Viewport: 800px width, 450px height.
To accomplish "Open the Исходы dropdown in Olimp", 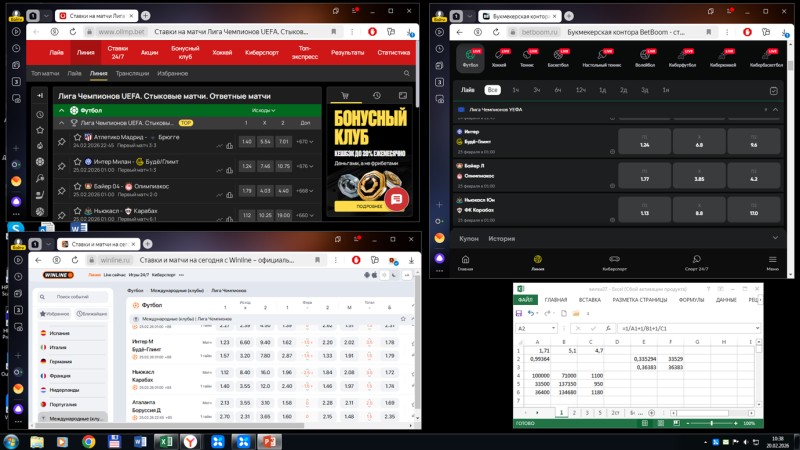I will 264,110.
